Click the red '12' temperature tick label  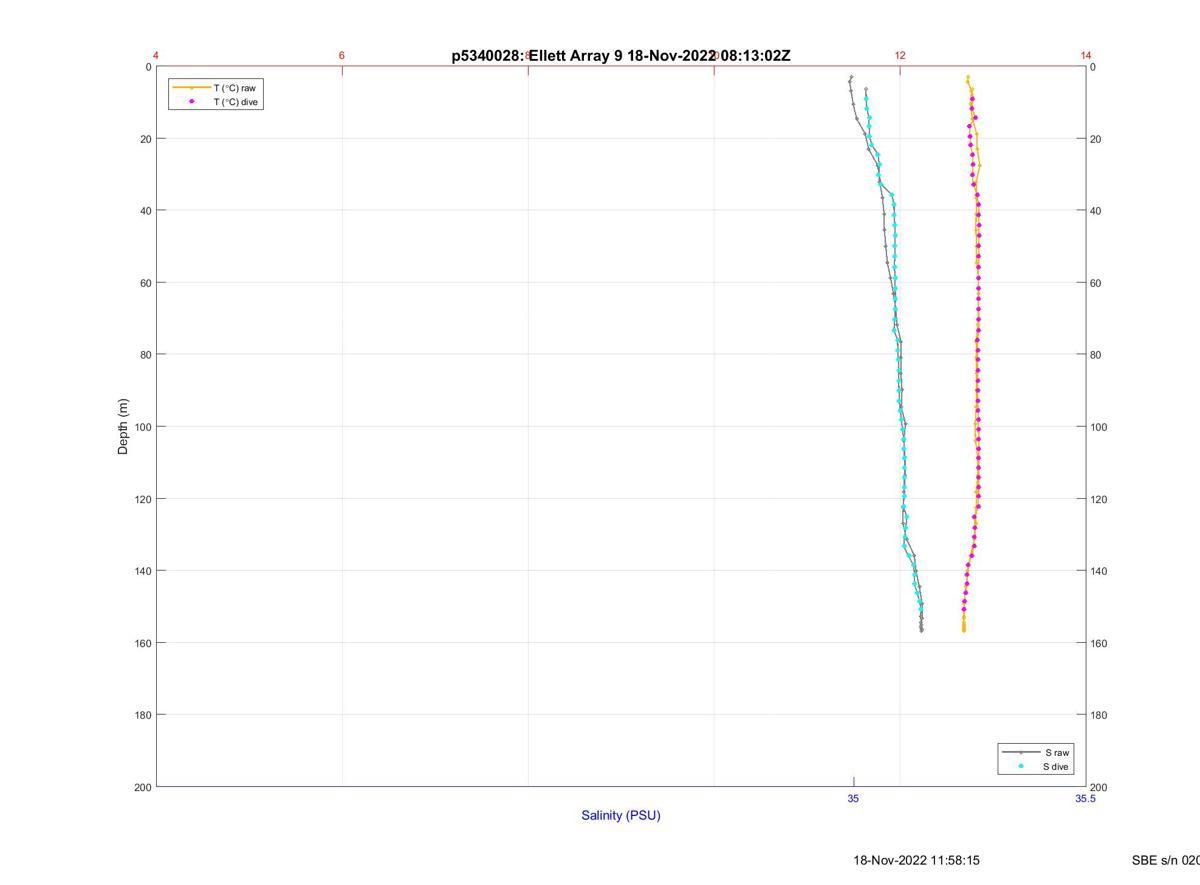[x=900, y=56]
